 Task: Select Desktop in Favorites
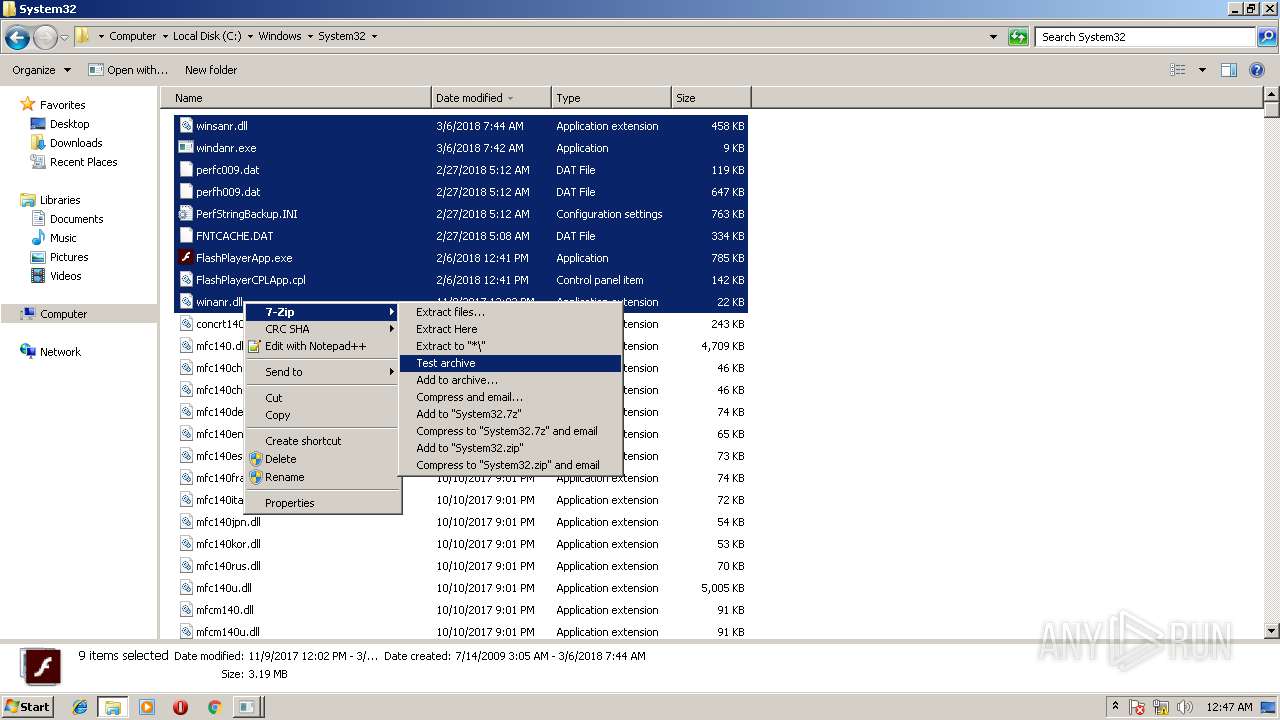[69, 124]
